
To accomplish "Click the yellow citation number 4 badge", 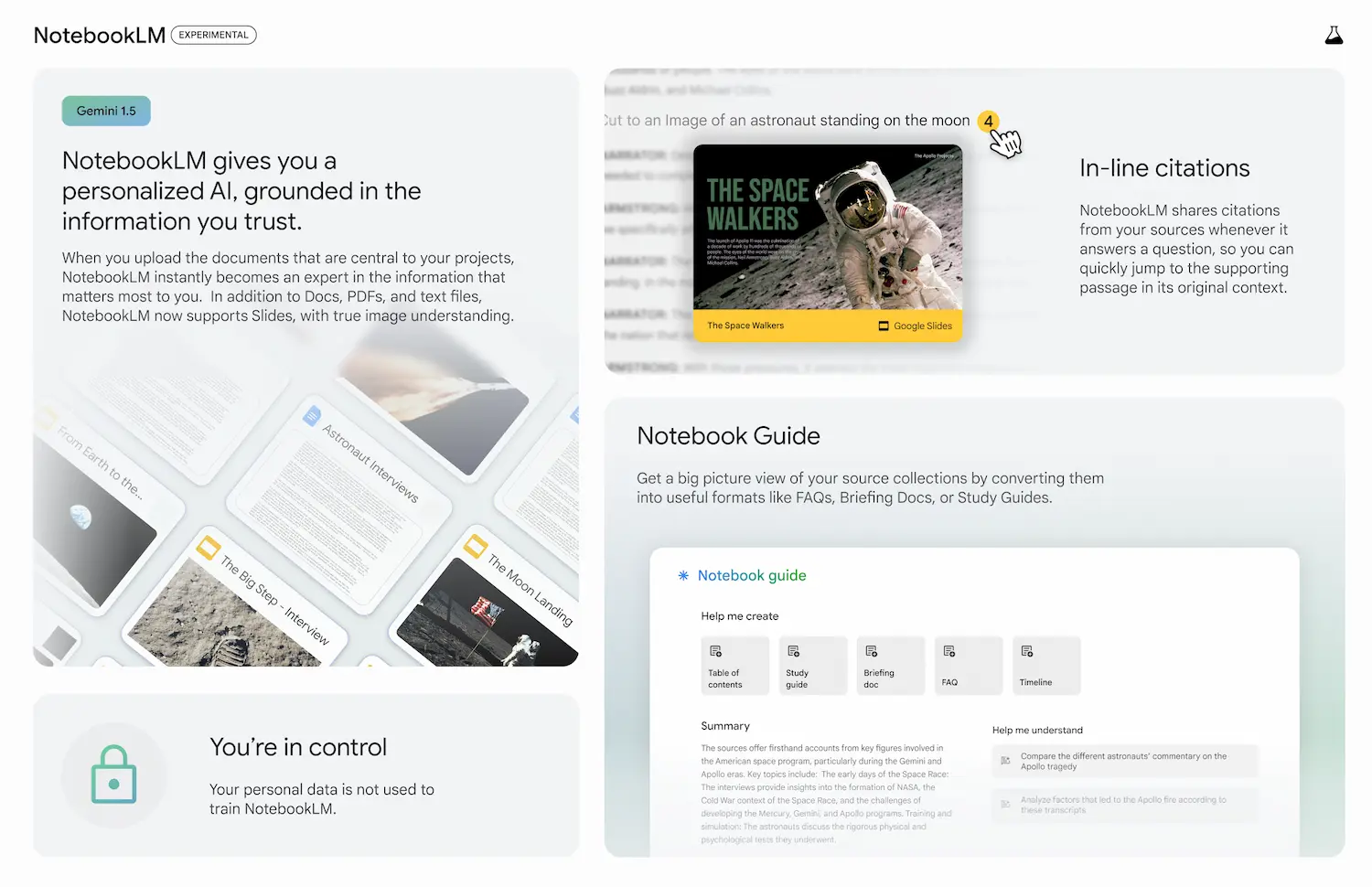I will tap(988, 121).
